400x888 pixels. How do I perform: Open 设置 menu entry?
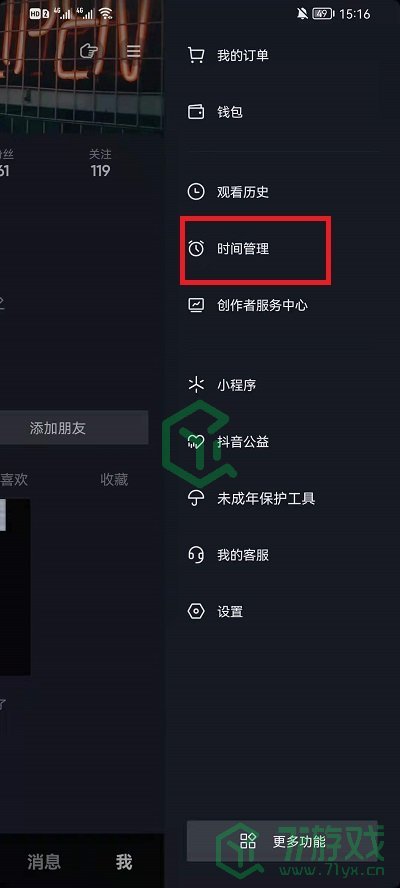pos(282,612)
